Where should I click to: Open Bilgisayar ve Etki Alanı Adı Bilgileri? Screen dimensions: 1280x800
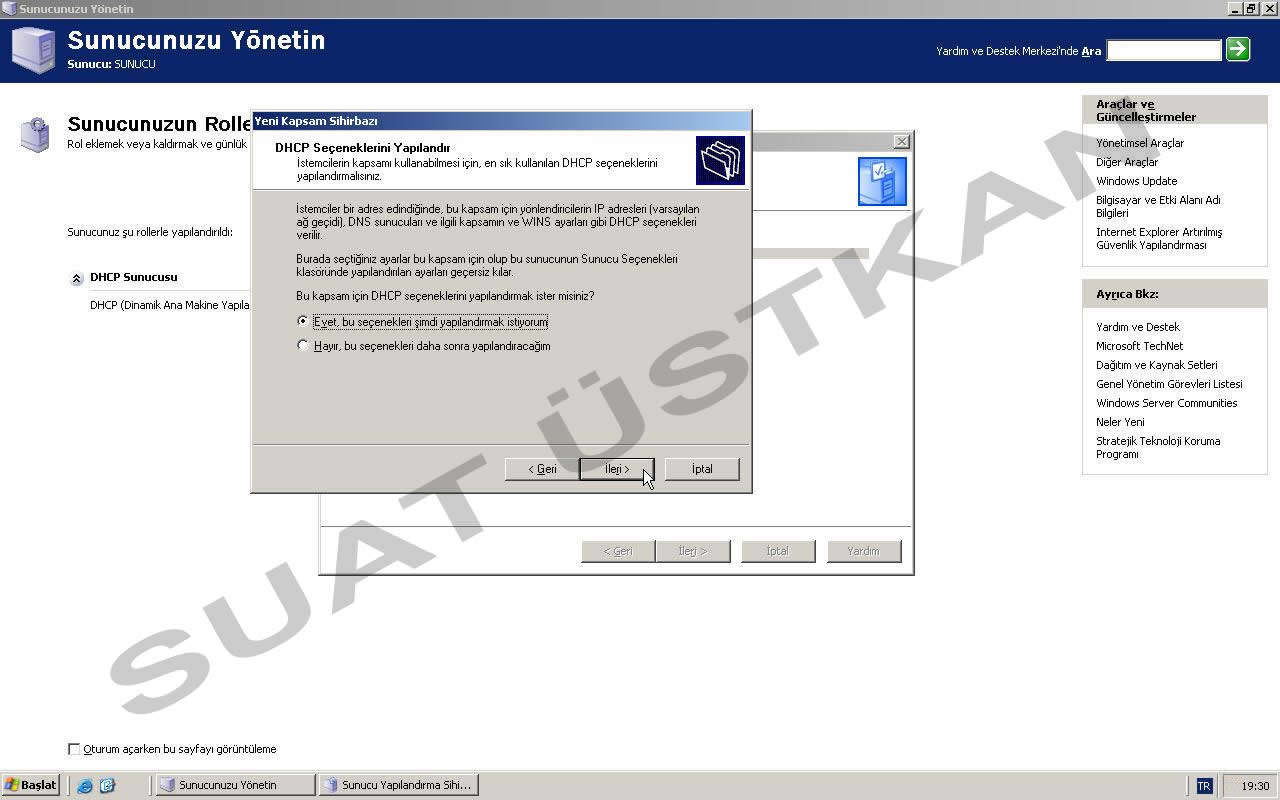click(x=1158, y=206)
